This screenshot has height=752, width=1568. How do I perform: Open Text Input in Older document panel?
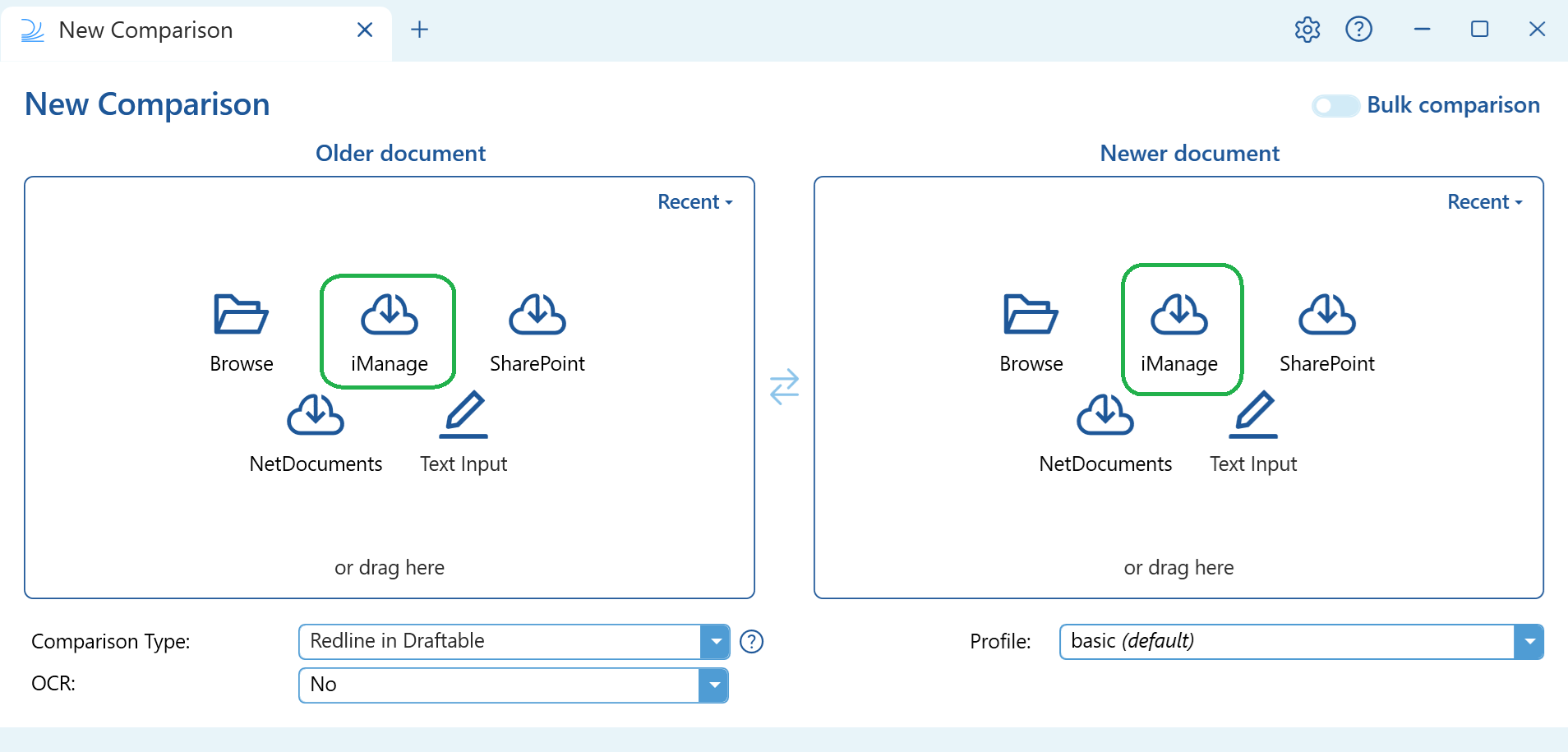(463, 433)
